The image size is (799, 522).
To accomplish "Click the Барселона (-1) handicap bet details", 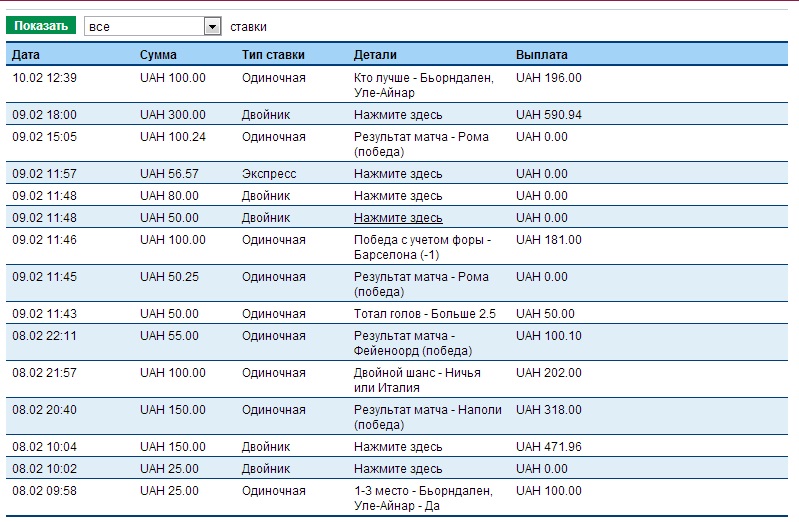I will click(422, 247).
